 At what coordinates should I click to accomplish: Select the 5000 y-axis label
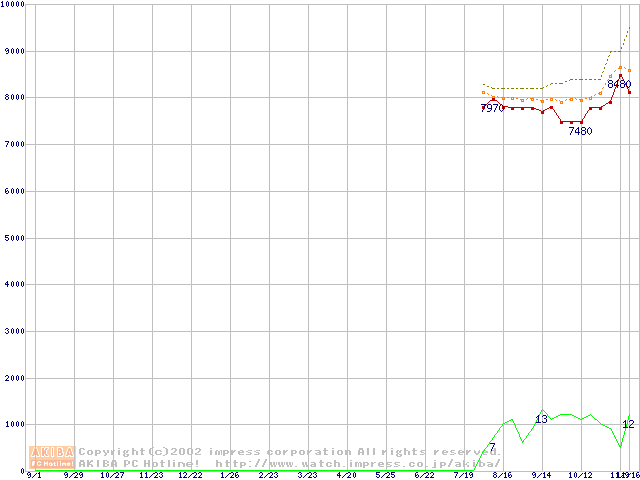point(12,238)
